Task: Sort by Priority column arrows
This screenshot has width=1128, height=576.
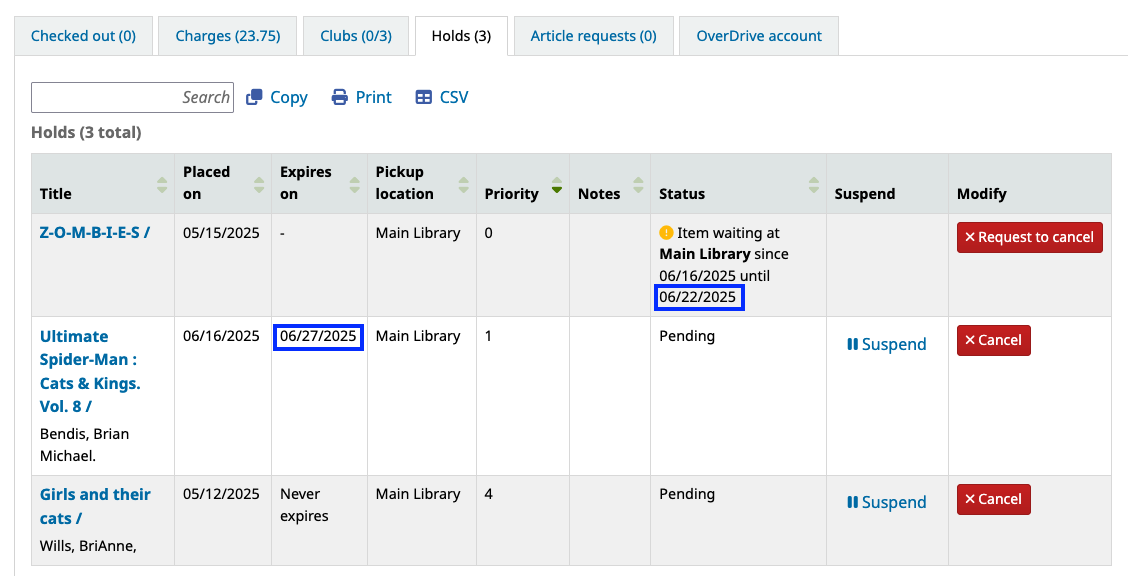Action: tap(557, 184)
